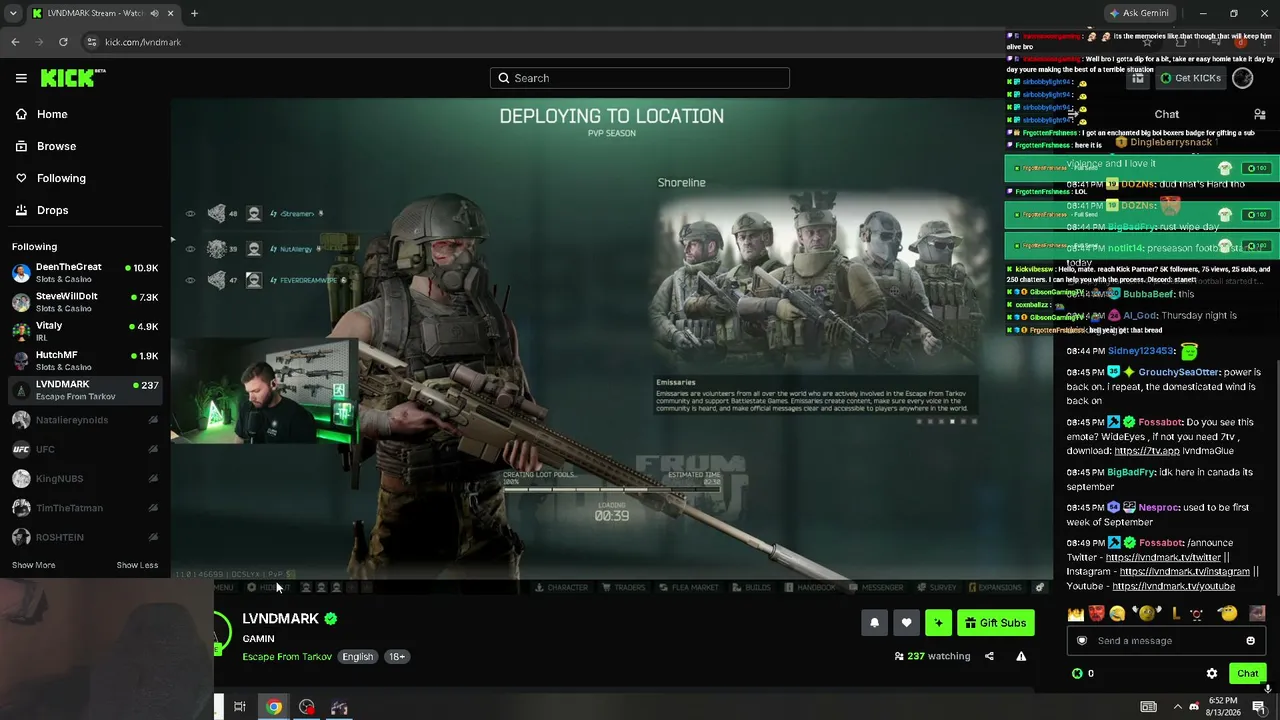This screenshot has width=1280, height=720.
Task: Insert the crown quick emote
Action: pyautogui.click(x=1076, y=613)
